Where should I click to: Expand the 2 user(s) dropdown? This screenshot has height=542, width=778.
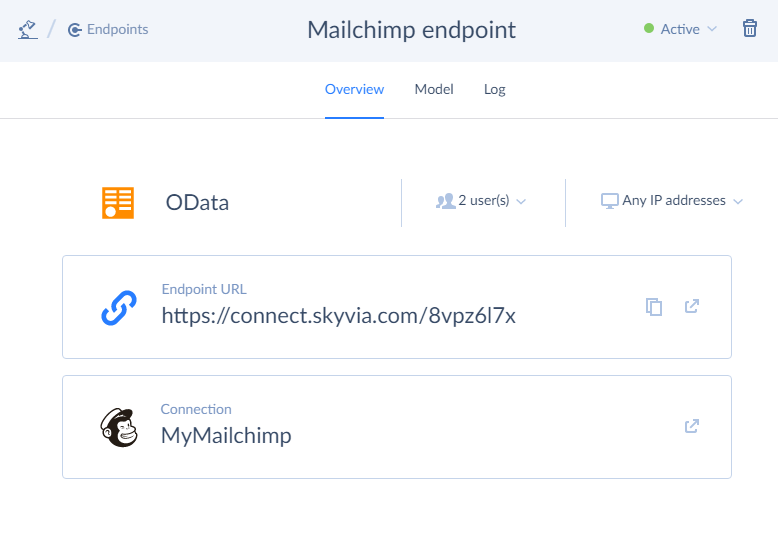click(483, 201)
